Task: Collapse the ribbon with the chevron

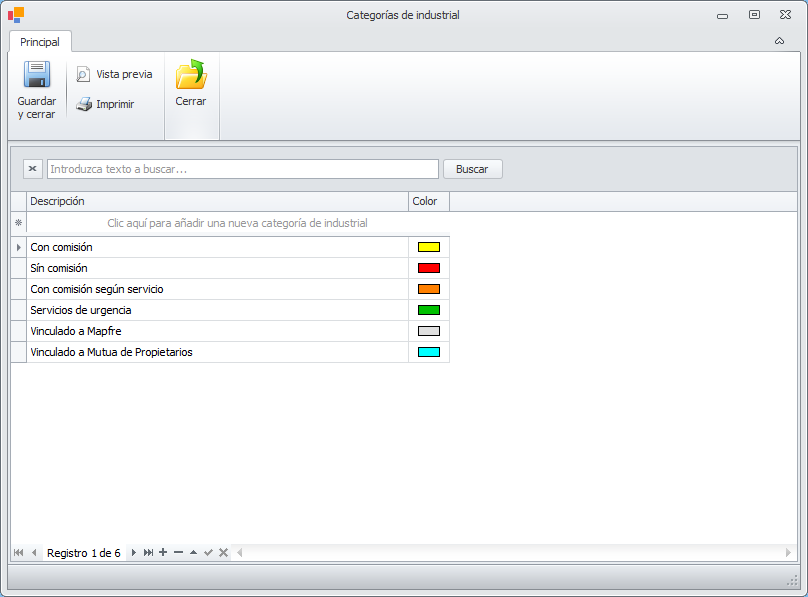Action: point(779,41)
